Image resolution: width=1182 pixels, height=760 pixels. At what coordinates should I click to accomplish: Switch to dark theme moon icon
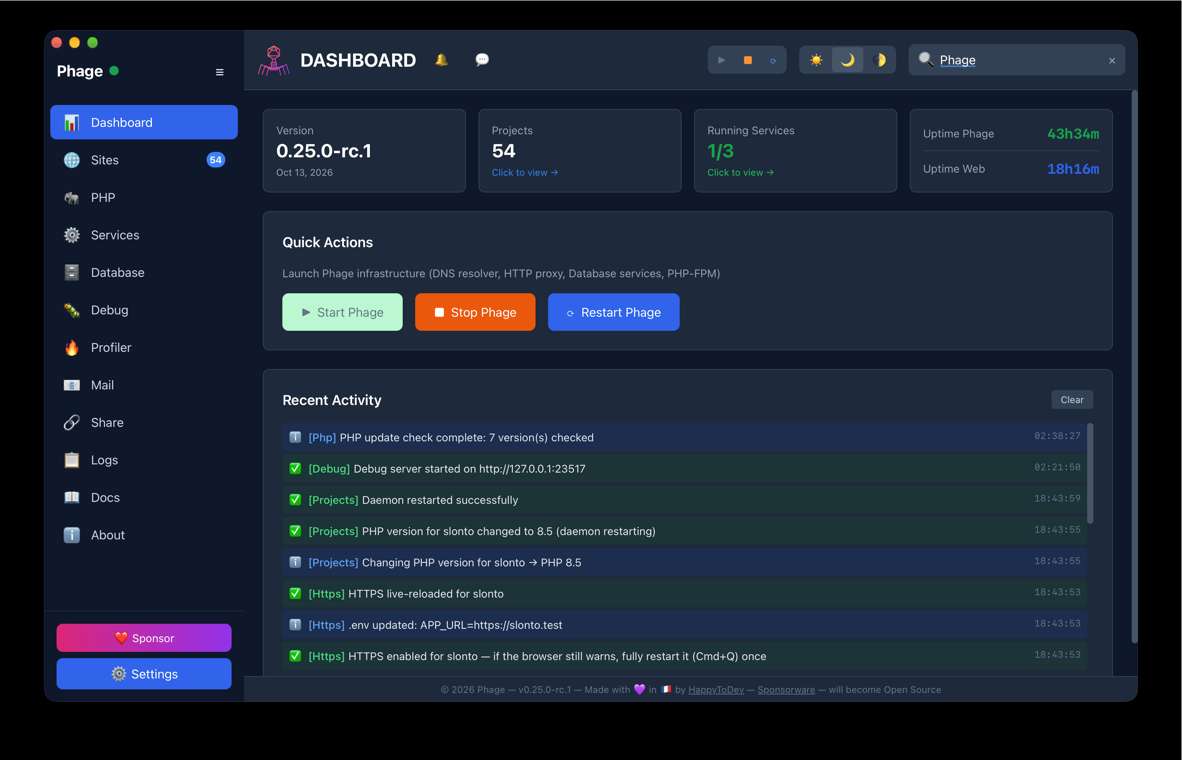847,60
